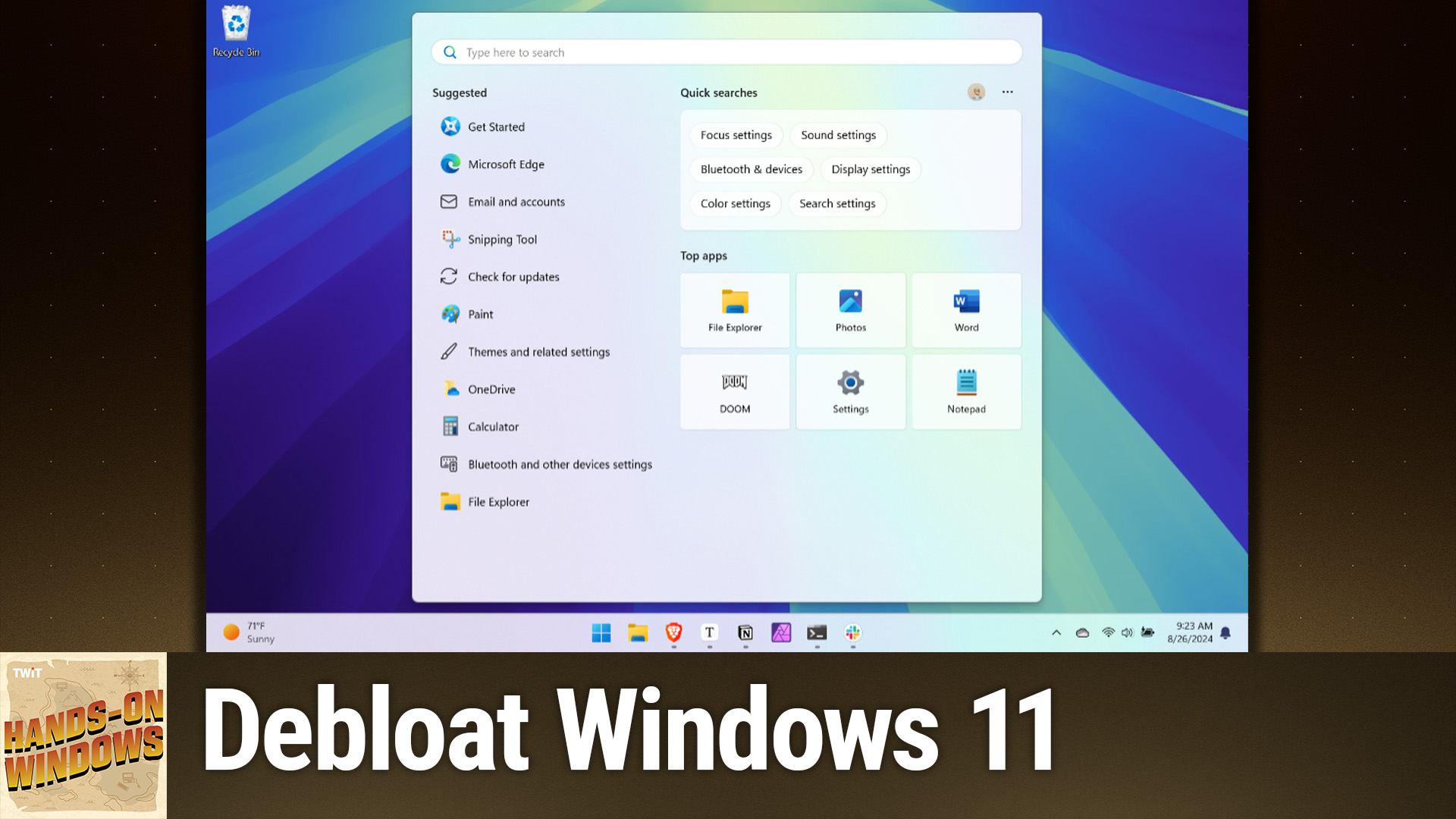Open Notepad from Top apps

966,391
